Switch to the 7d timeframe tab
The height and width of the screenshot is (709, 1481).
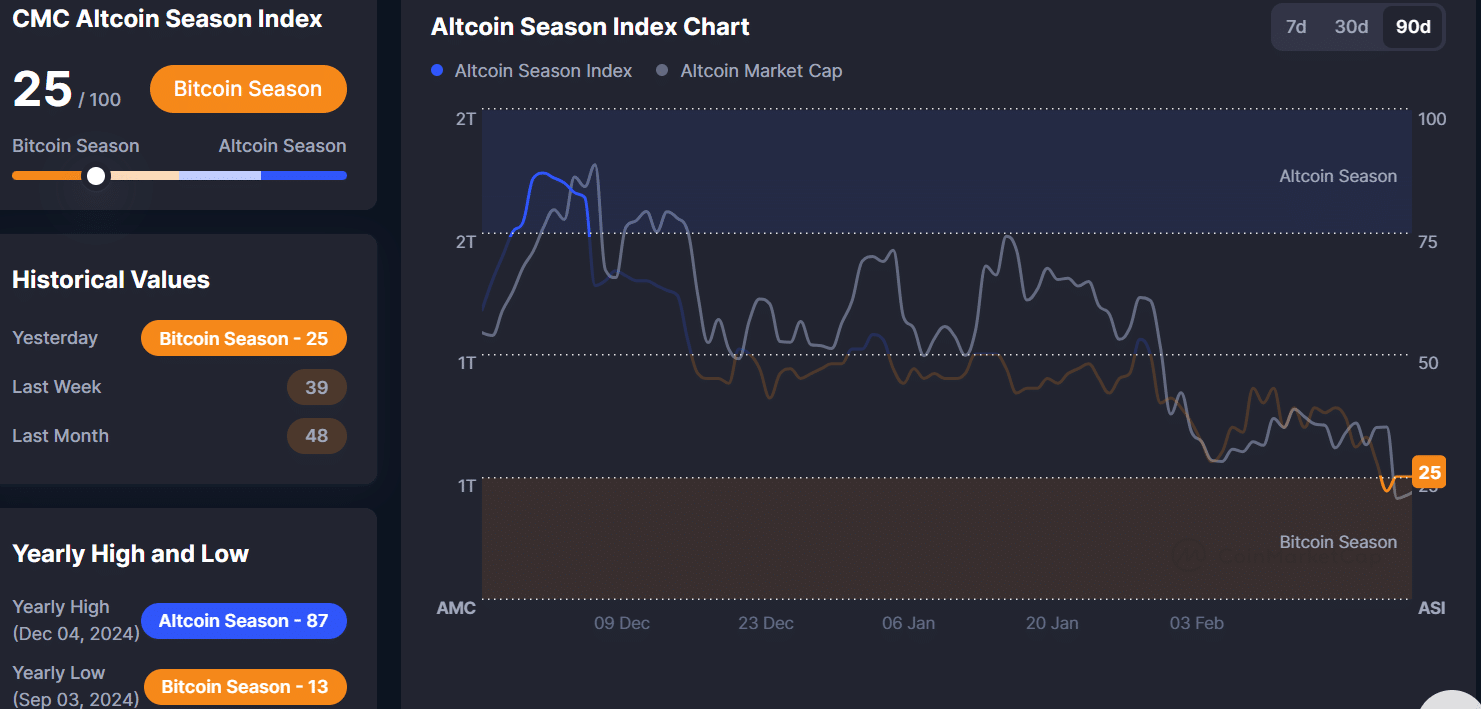pyautogui.click(x=1296, y=27)
